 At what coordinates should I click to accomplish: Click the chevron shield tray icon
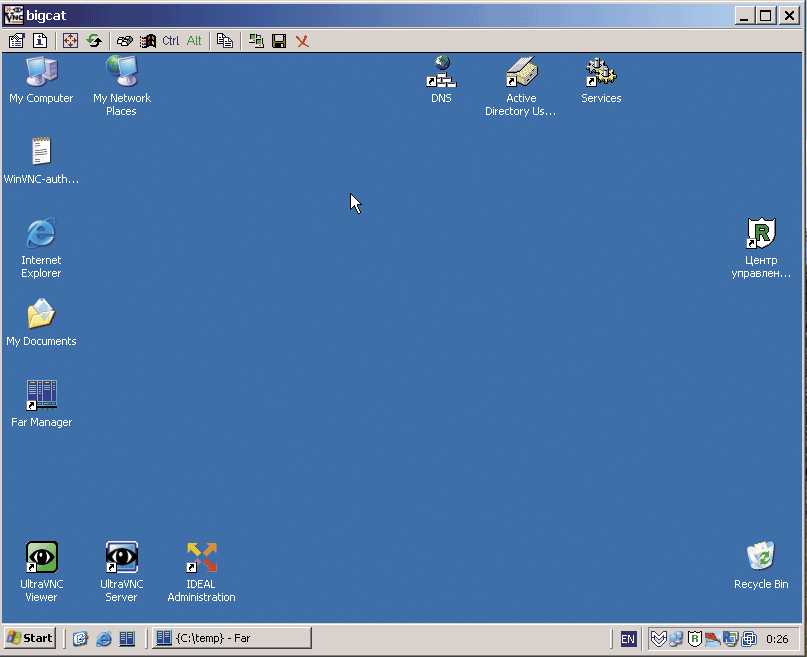(x=658, y=638)
